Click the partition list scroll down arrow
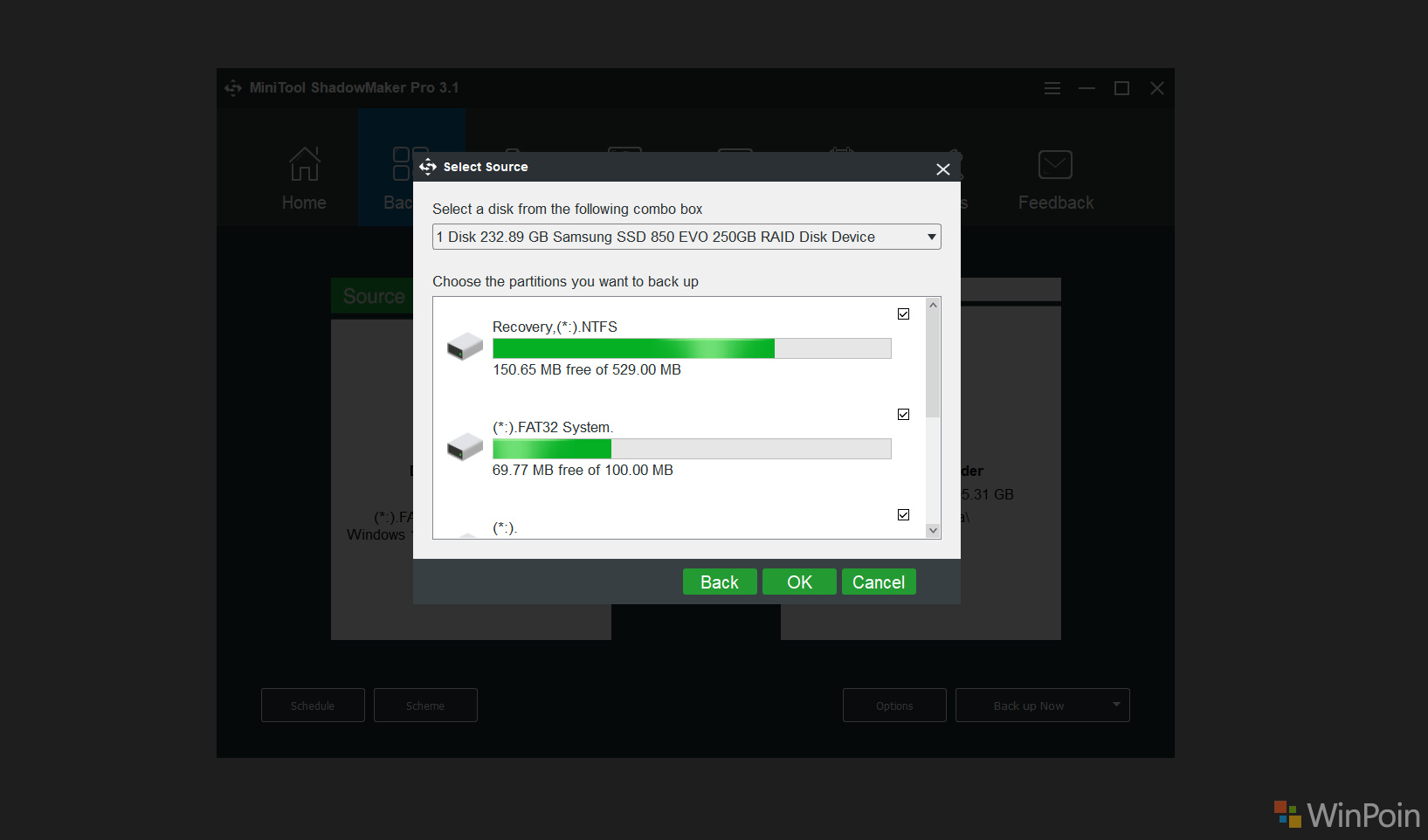This screenshot has height=840, width=1428. click(x=933, y=530)
